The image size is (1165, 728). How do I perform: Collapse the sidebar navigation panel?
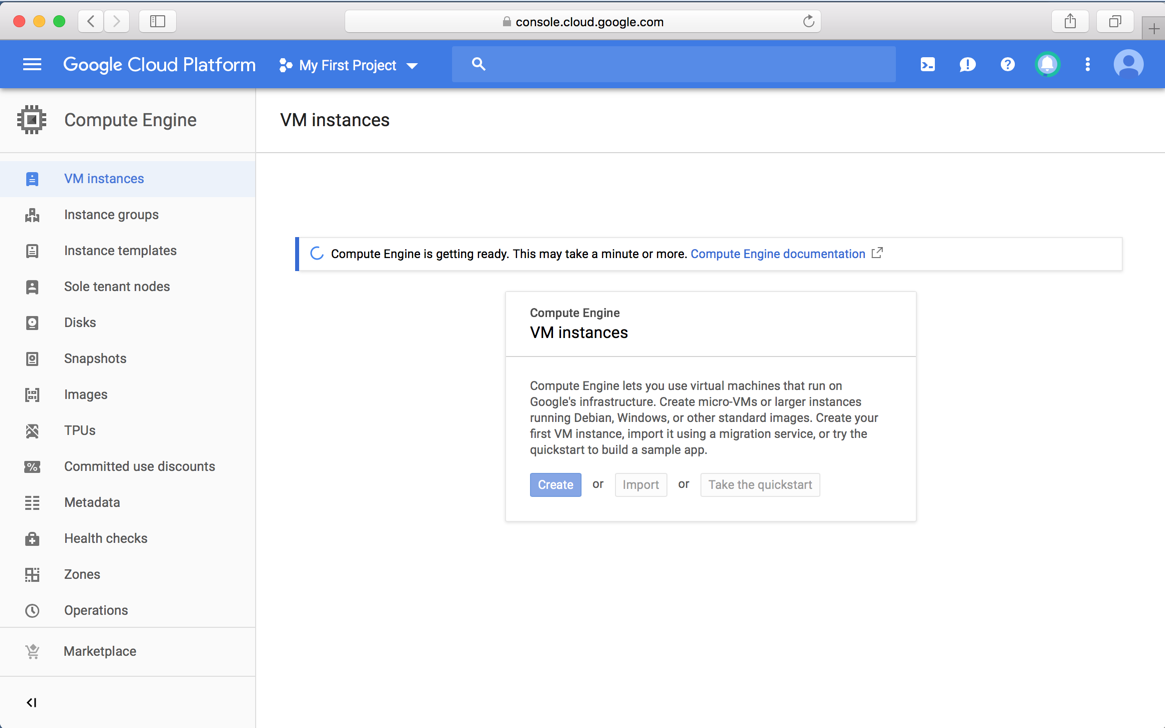pos(31,702)
